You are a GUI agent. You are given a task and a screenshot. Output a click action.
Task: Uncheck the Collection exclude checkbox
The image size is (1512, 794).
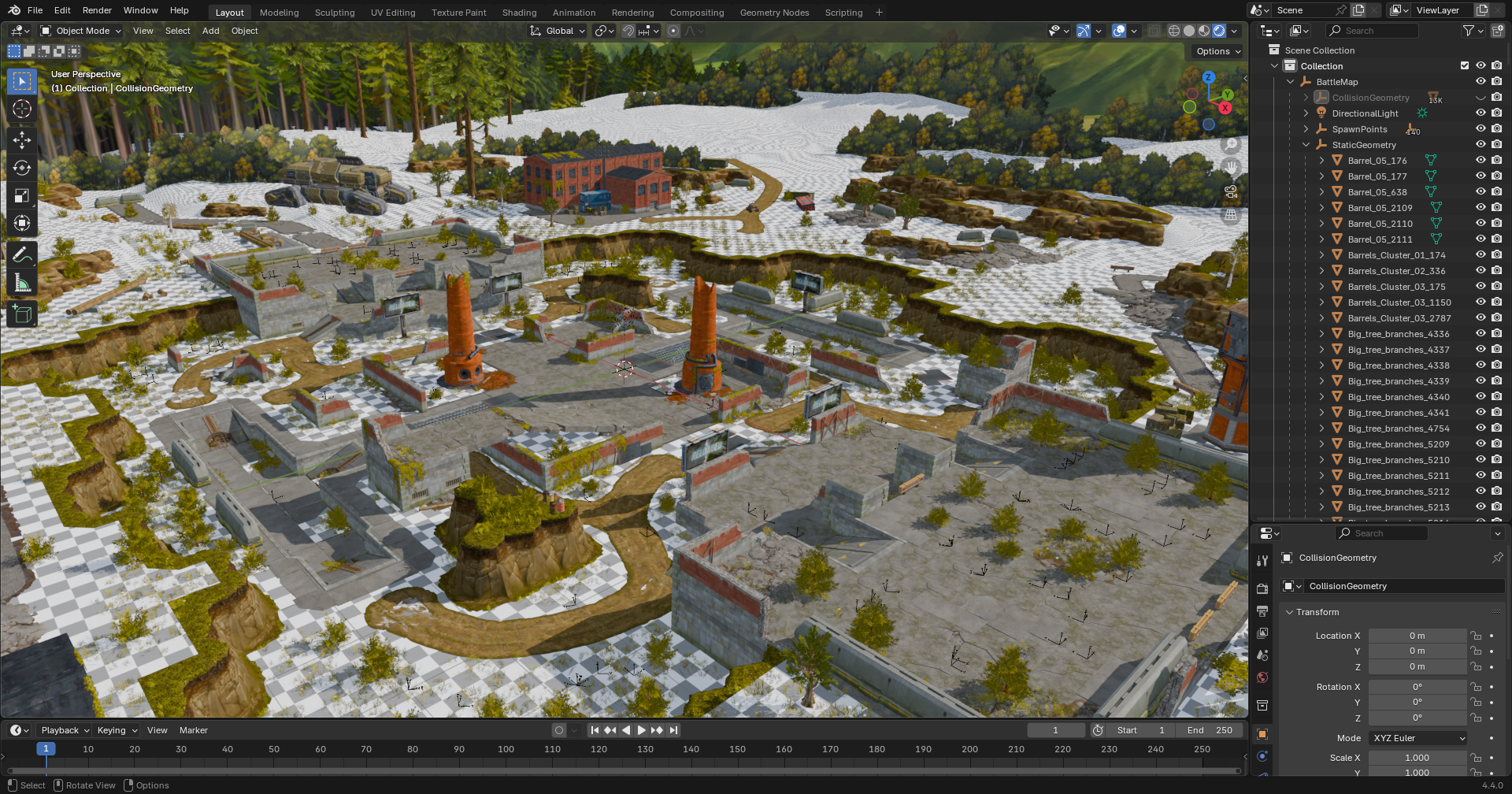coord(1465,66)
